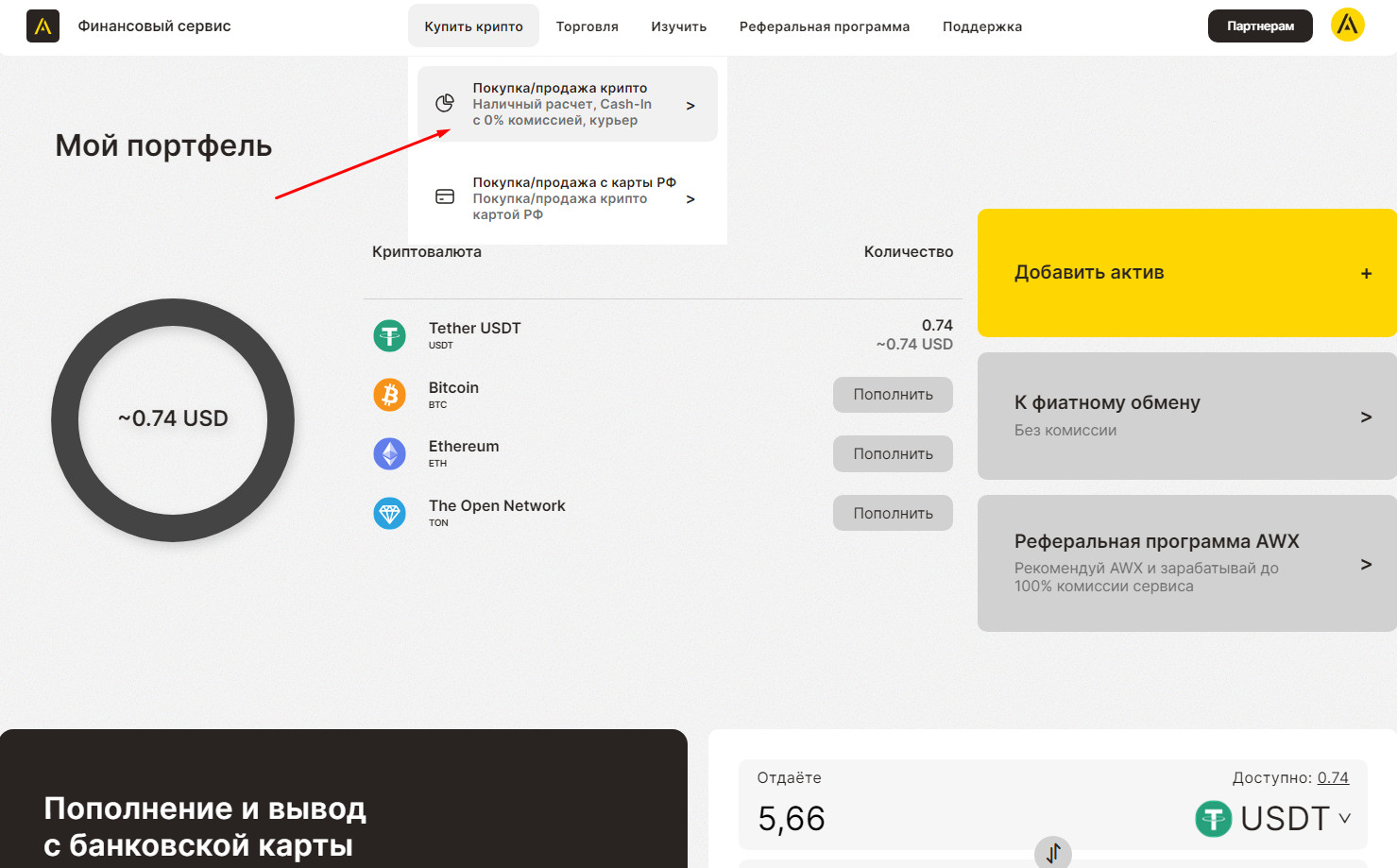
Task: Click the plus icon on Добавить актив
Action: pos(1366,273)
